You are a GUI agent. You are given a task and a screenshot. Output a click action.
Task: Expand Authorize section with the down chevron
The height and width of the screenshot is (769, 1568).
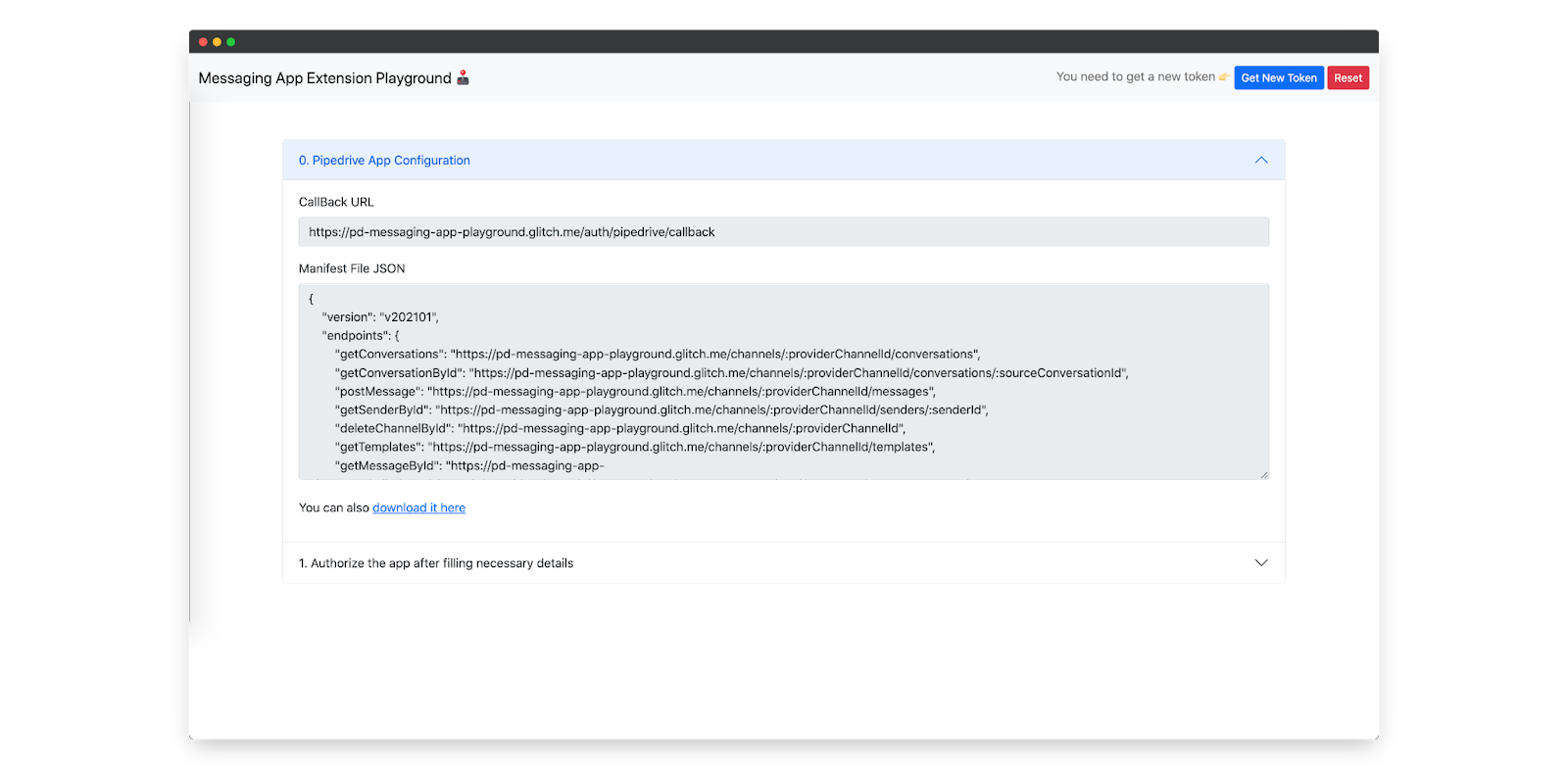click(x=1261, y=563)
